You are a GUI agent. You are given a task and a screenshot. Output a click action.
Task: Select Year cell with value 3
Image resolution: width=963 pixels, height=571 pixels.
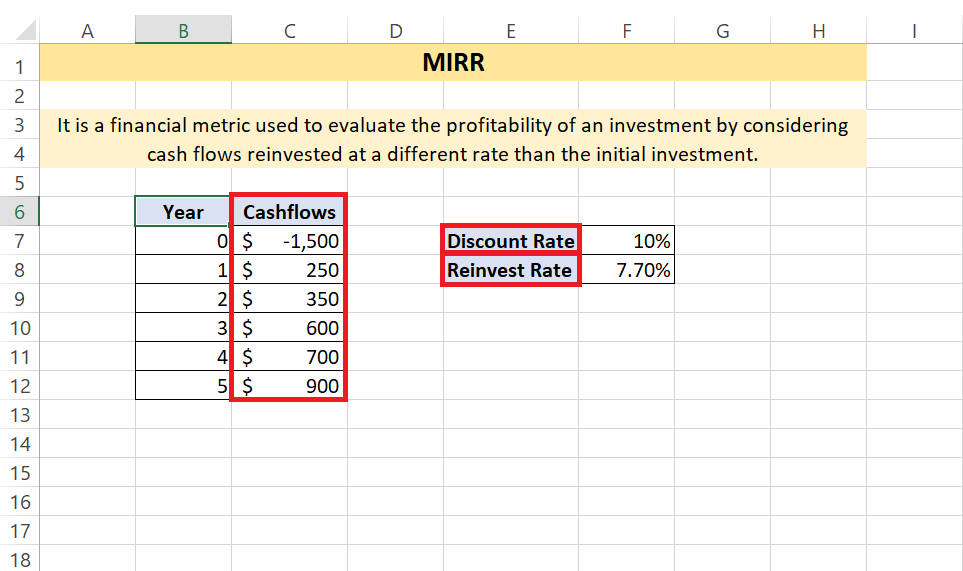point(184,327)
